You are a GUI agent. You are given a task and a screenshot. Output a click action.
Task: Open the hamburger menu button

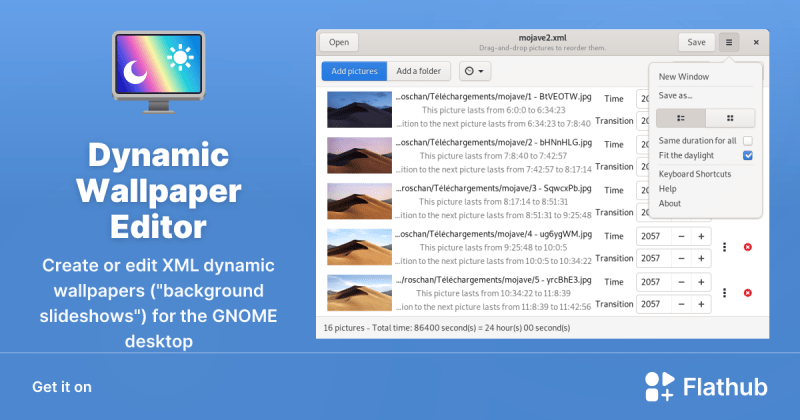click(x=729, y=42)
